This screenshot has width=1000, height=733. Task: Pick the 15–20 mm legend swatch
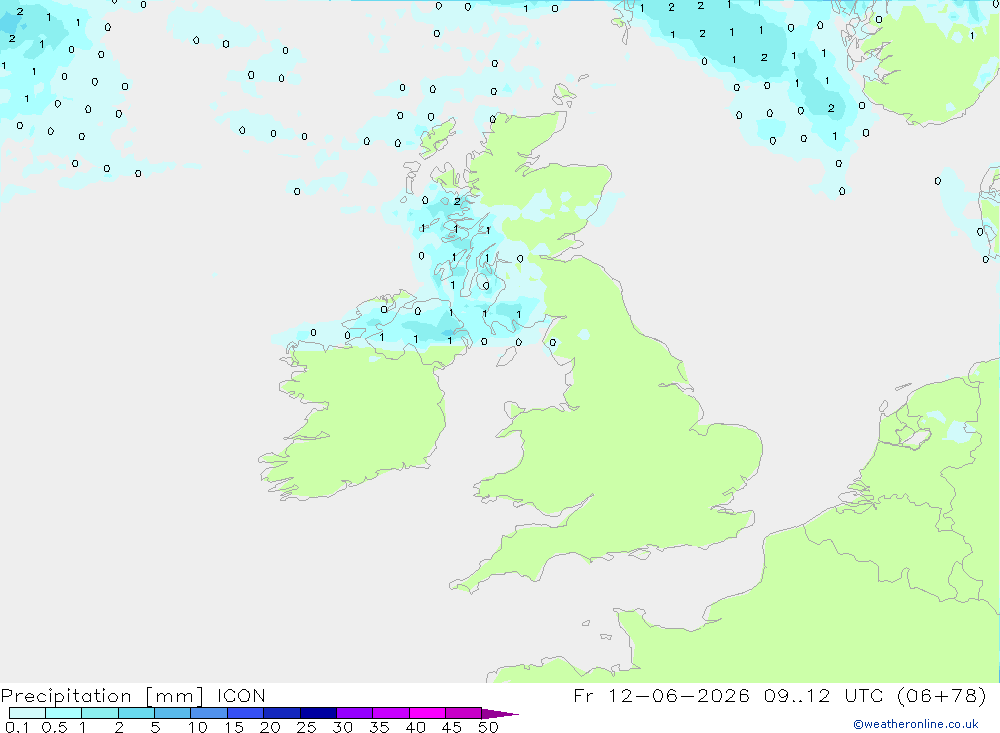[x=245, y=713]
